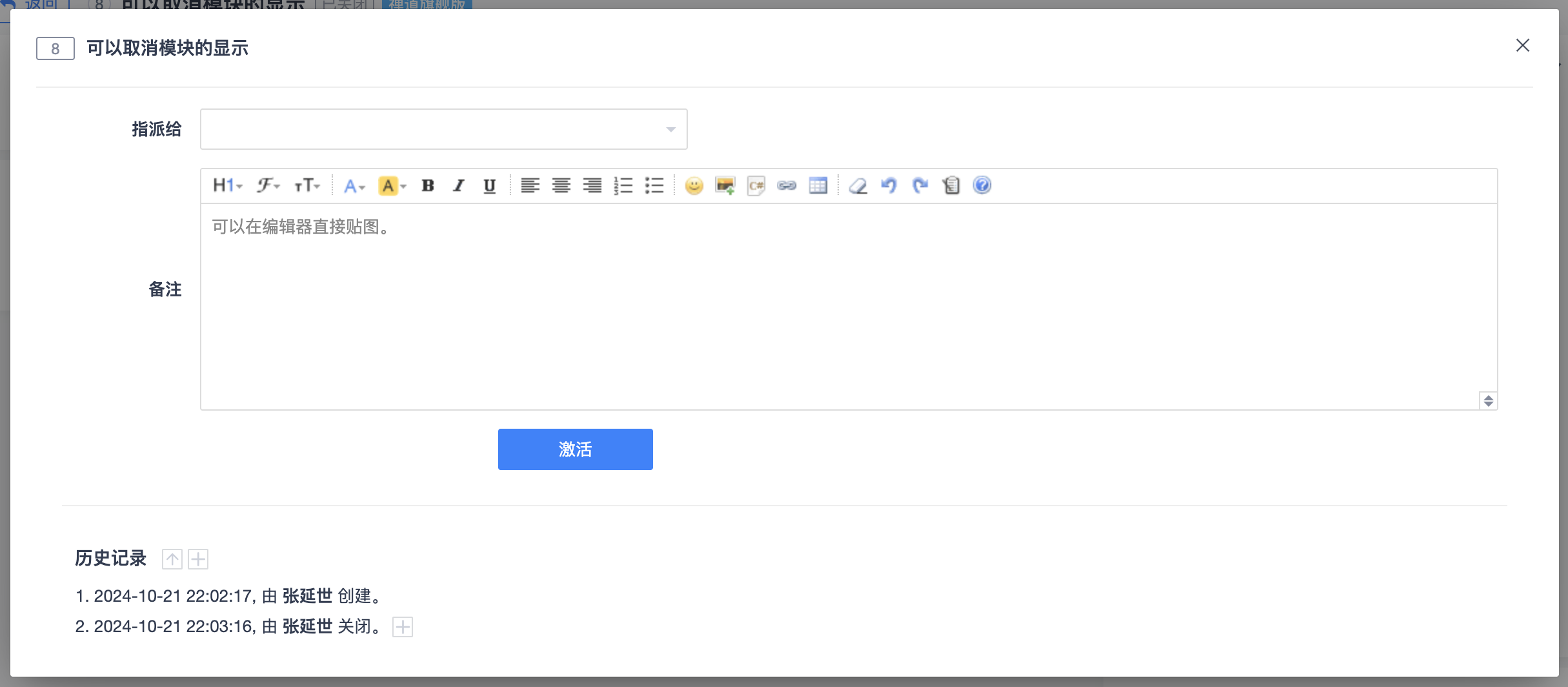Toggle italic formatting

tap(459, 186)
